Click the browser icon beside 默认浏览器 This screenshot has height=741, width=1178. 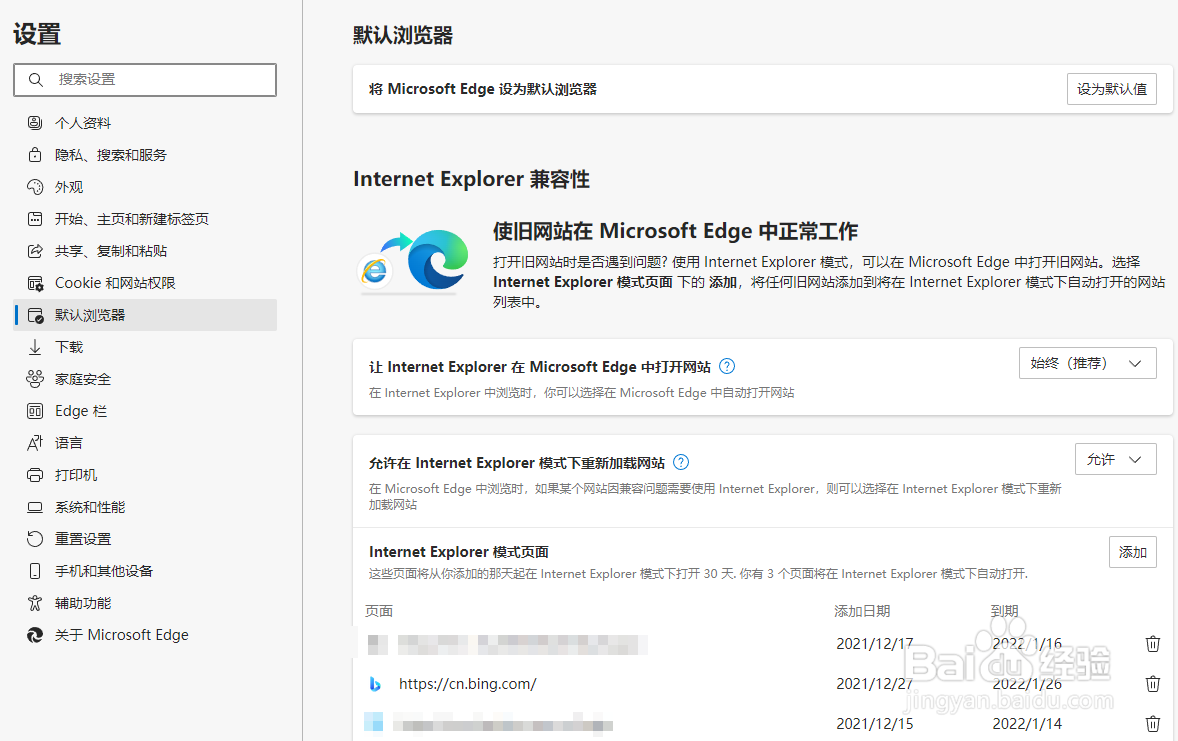click(35, 315)
